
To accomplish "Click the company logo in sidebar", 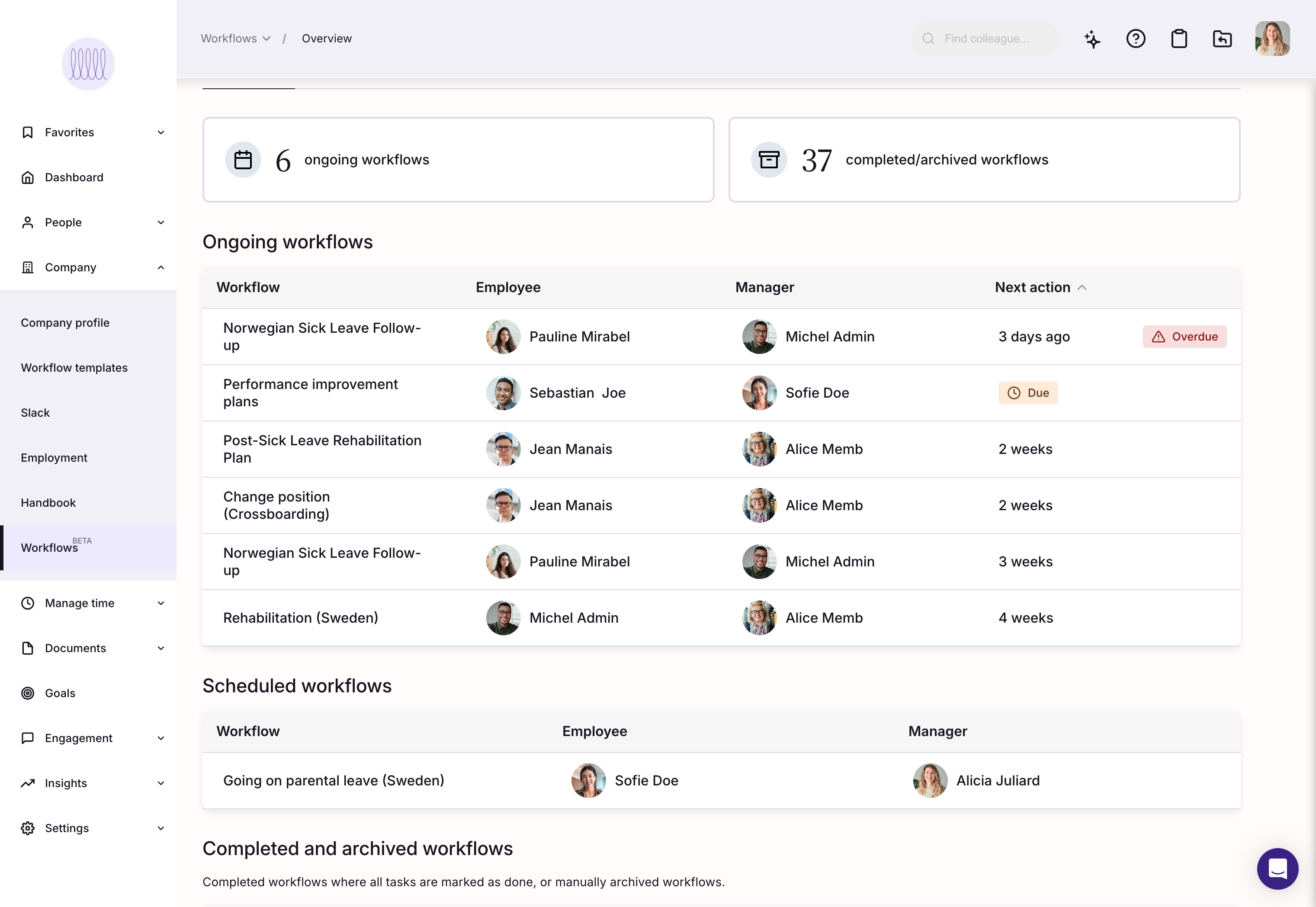I will [x=88, y=64].
